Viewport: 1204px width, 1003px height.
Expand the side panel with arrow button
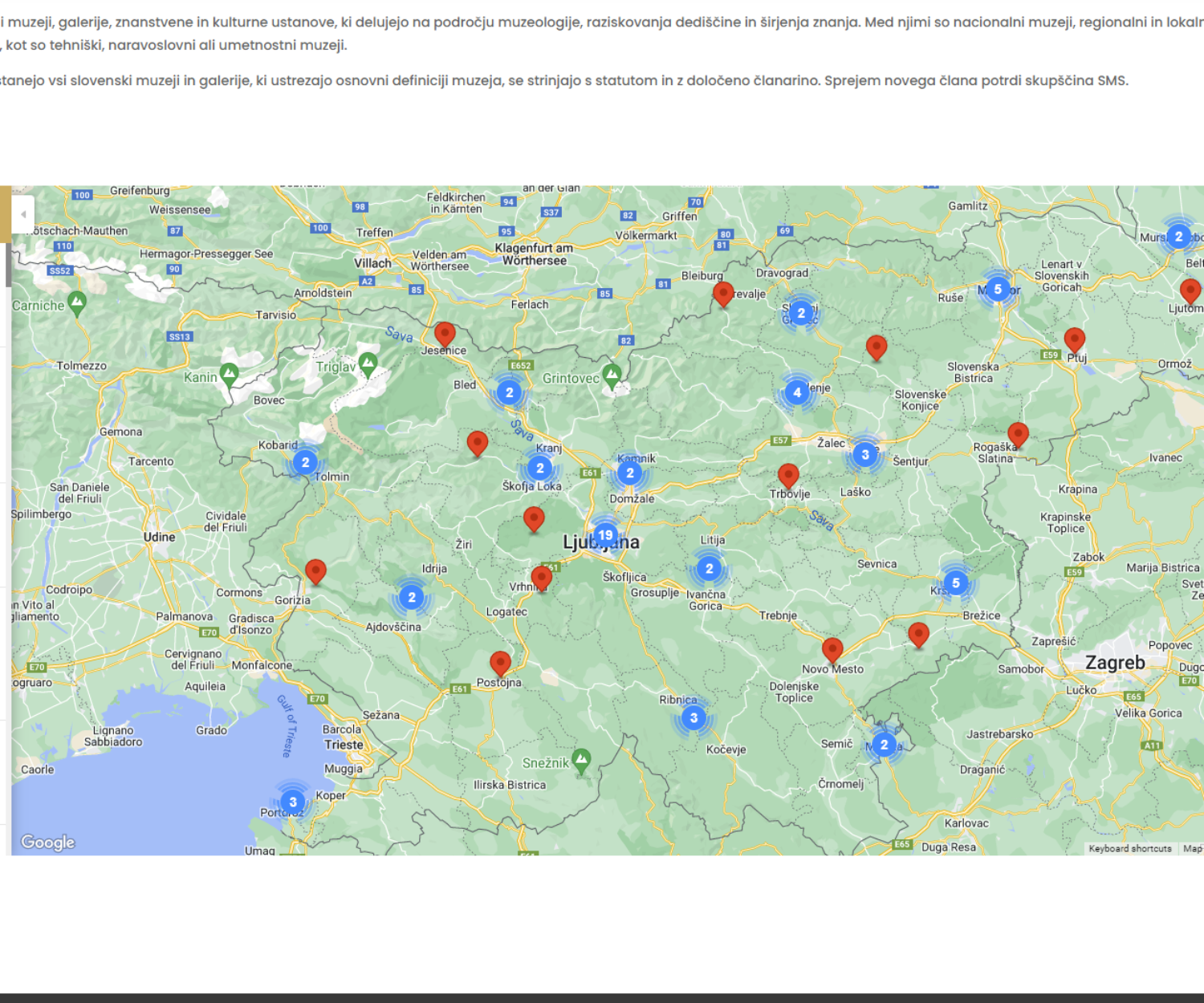[x=23, y=214]
